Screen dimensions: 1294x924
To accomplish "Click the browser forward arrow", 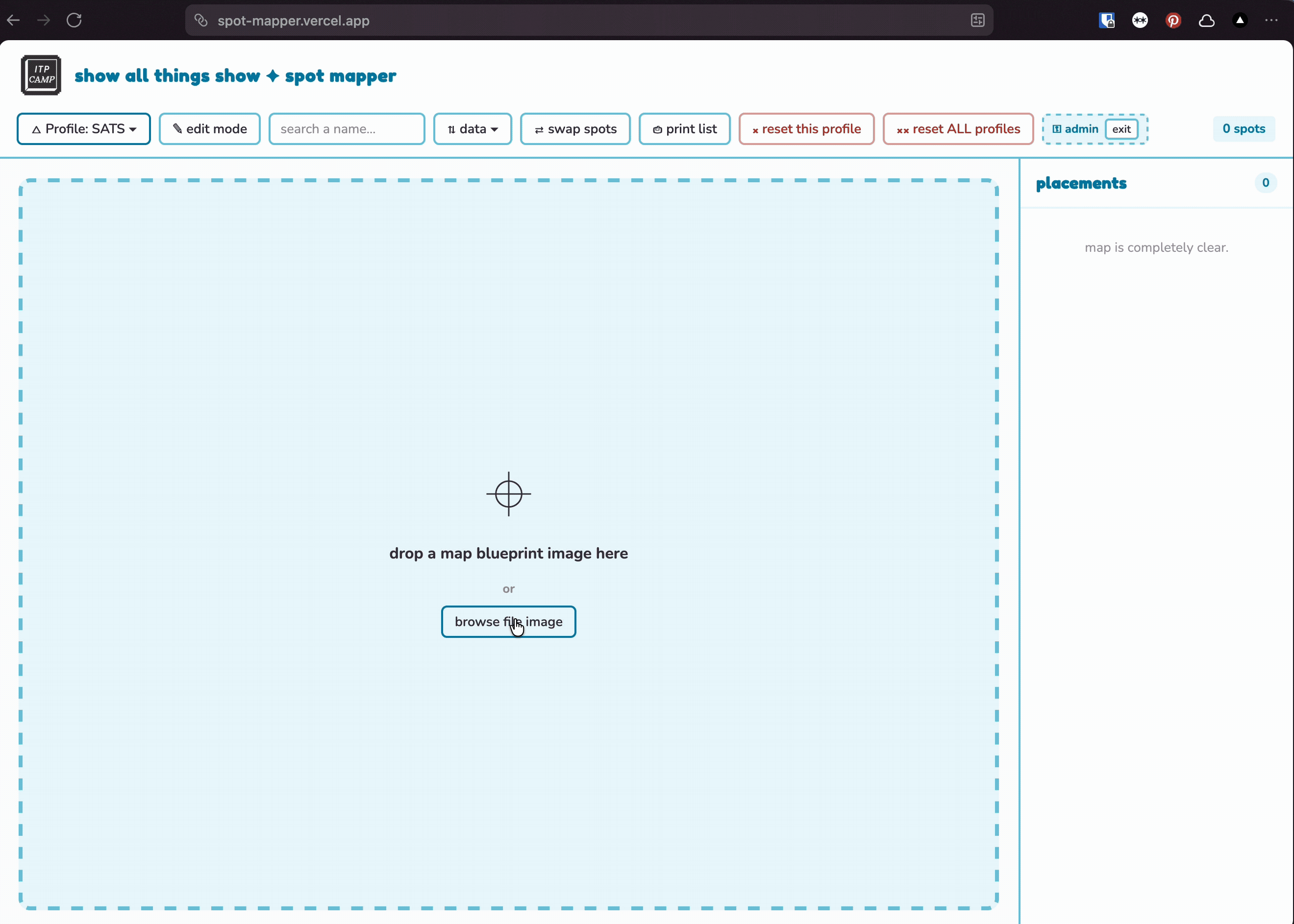I will click(44, 21).
